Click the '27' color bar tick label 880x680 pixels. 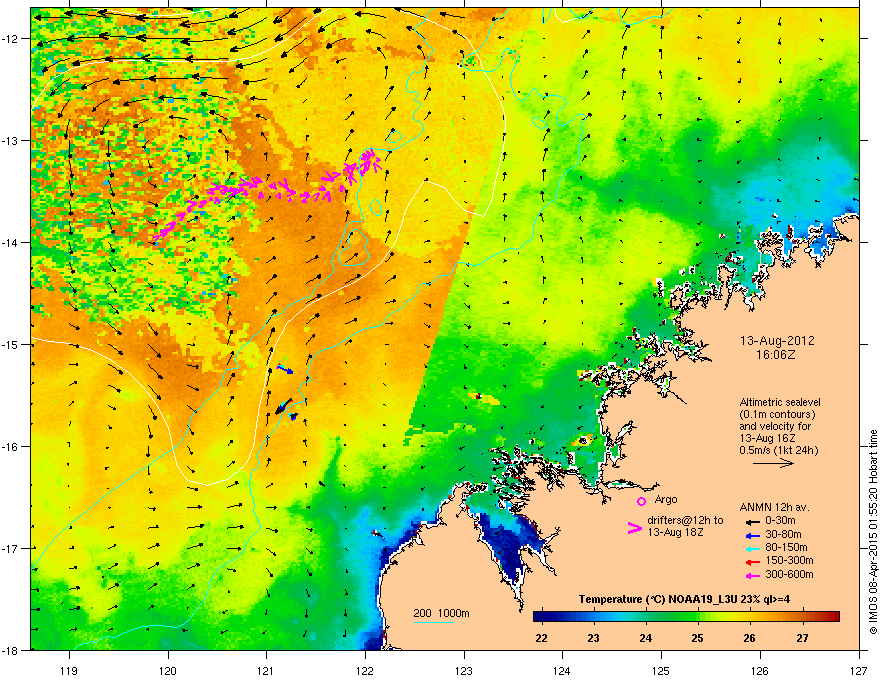[802, 638]
